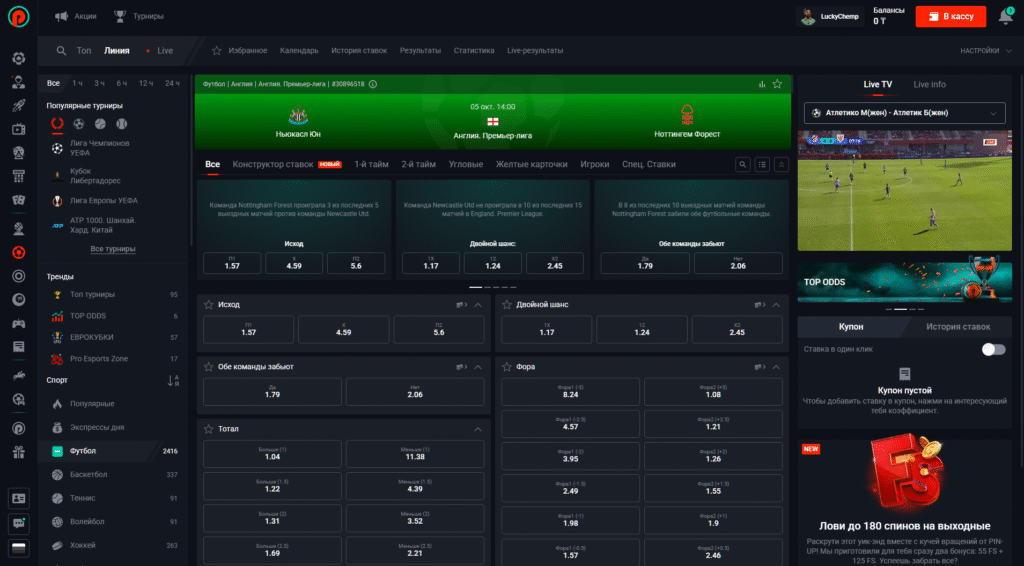The width and height of the screenshot is (1024, 566).
Task: Select the 3 ч time filter
Action: pyautogui.click(x=99, y=84)
